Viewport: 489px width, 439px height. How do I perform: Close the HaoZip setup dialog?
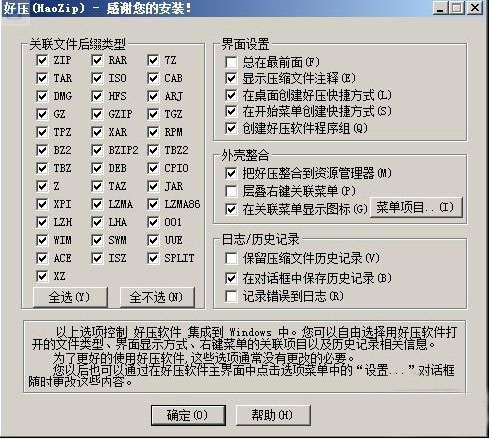tap(475, 8)
